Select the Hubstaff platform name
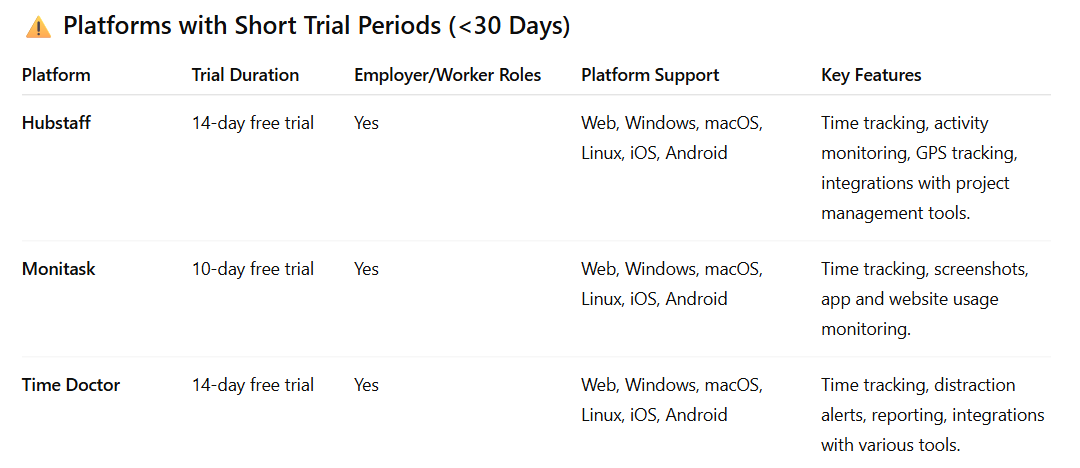The image size is (1080, 468). point(56,123)
